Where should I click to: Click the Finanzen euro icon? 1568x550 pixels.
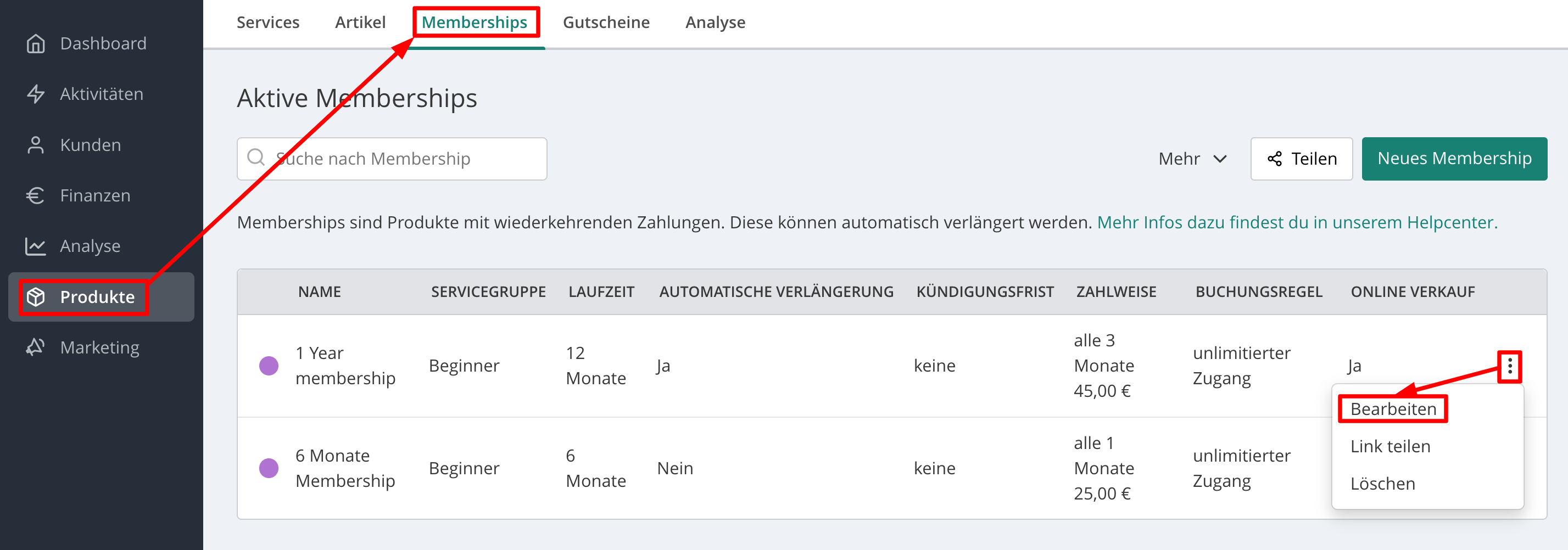pyautogui.click(x=36, y=195)
